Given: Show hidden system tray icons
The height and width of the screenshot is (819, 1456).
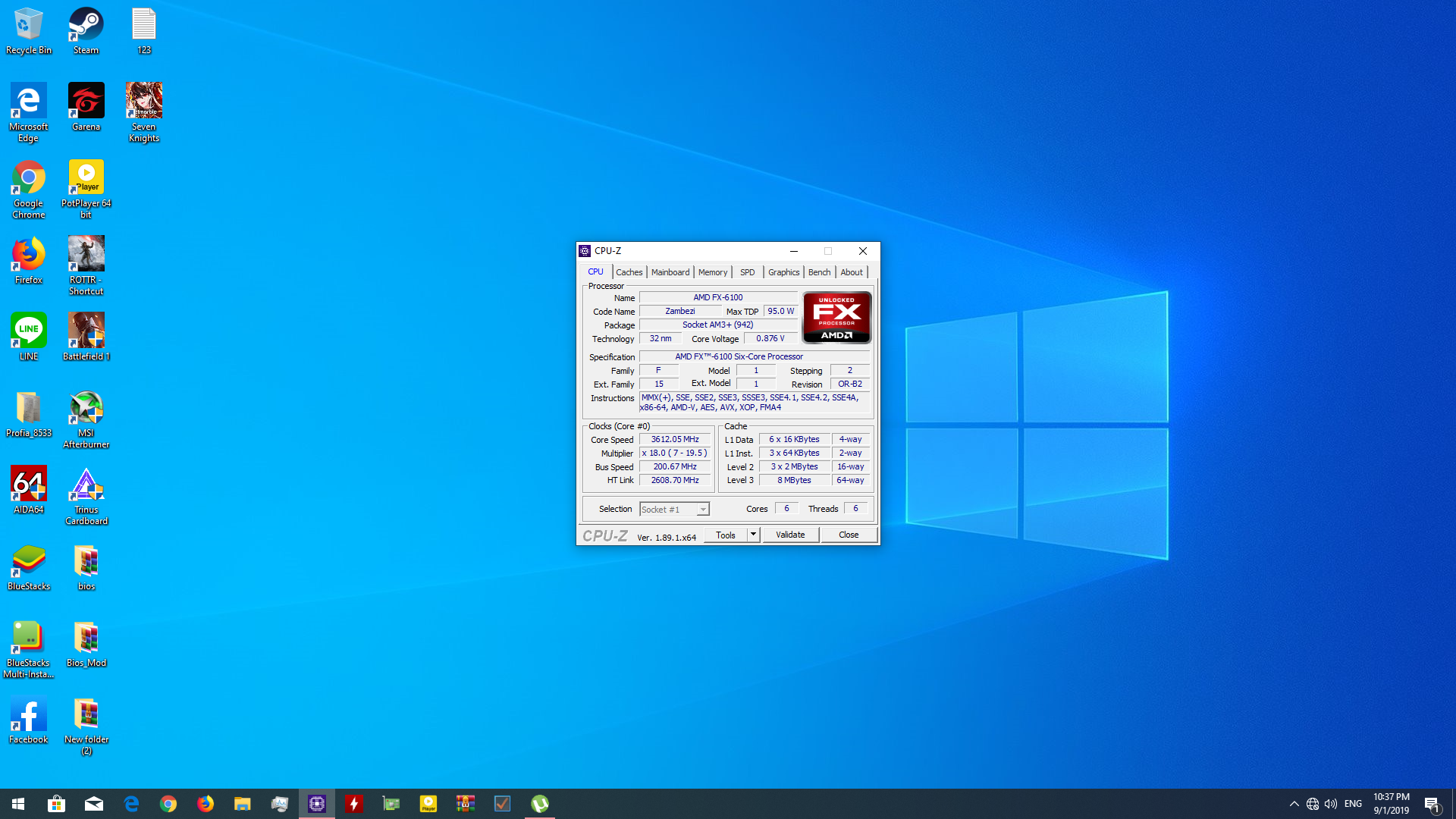Looking at the screenshot, I should point(1294,804).
